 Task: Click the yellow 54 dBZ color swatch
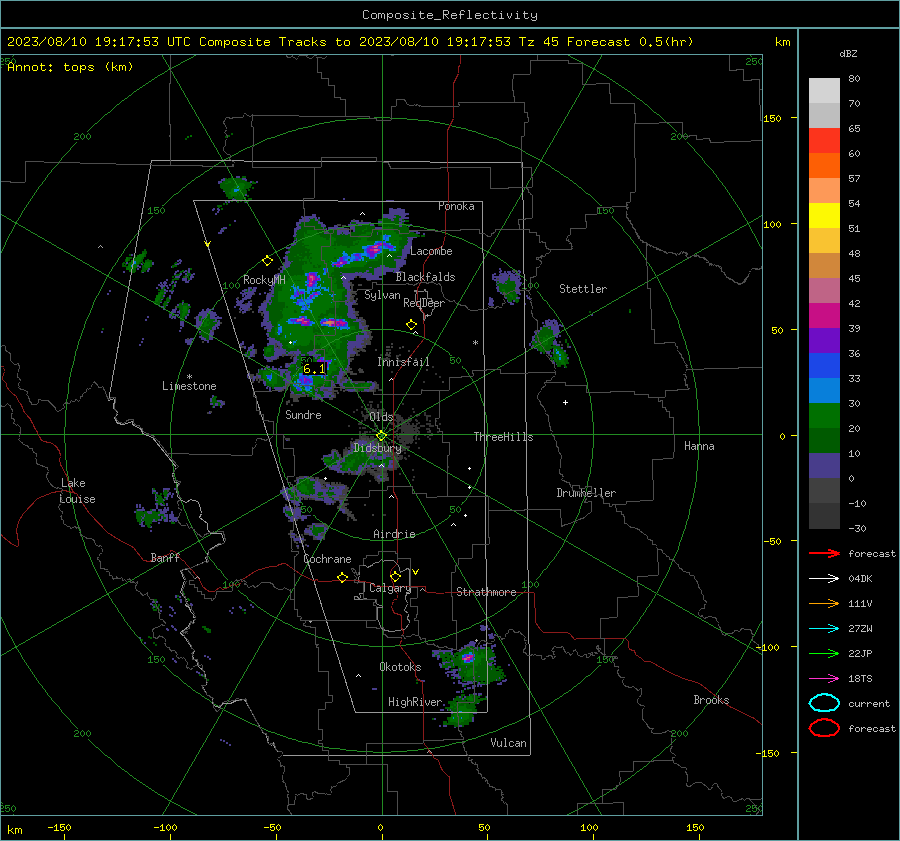coord(824,215)
